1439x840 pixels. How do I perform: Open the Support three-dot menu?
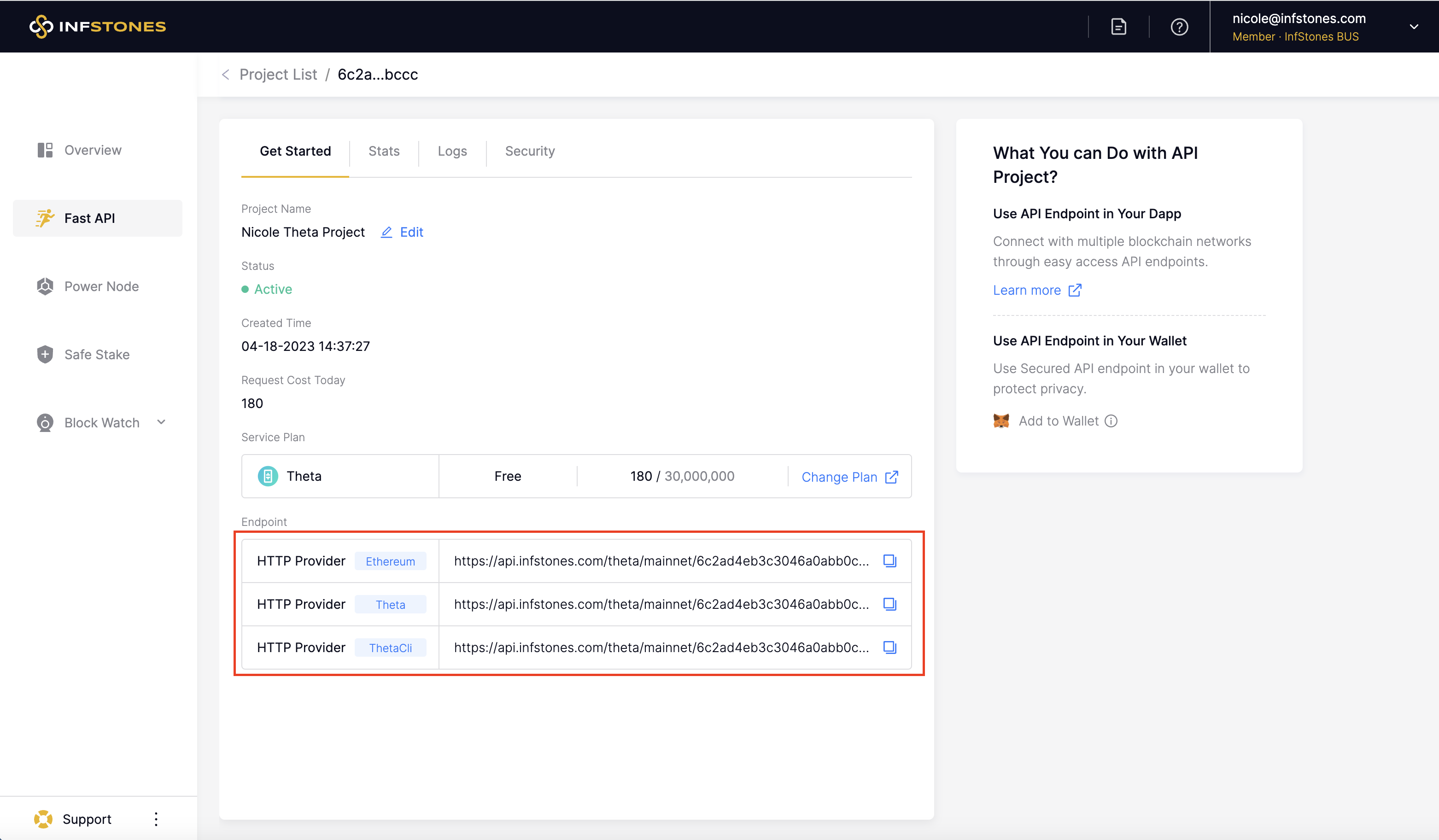pos(156,819)
